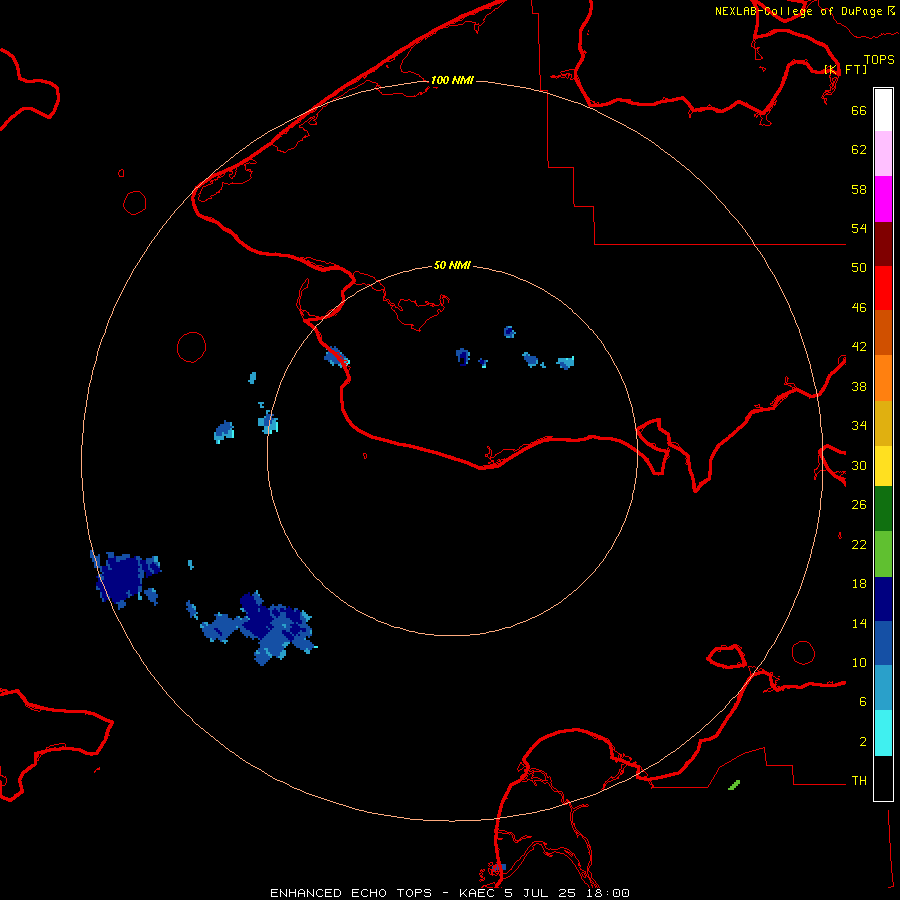The image size is (900, 900).
Task: Click the 62 value on the legend
Action: [x=859, y=150]
